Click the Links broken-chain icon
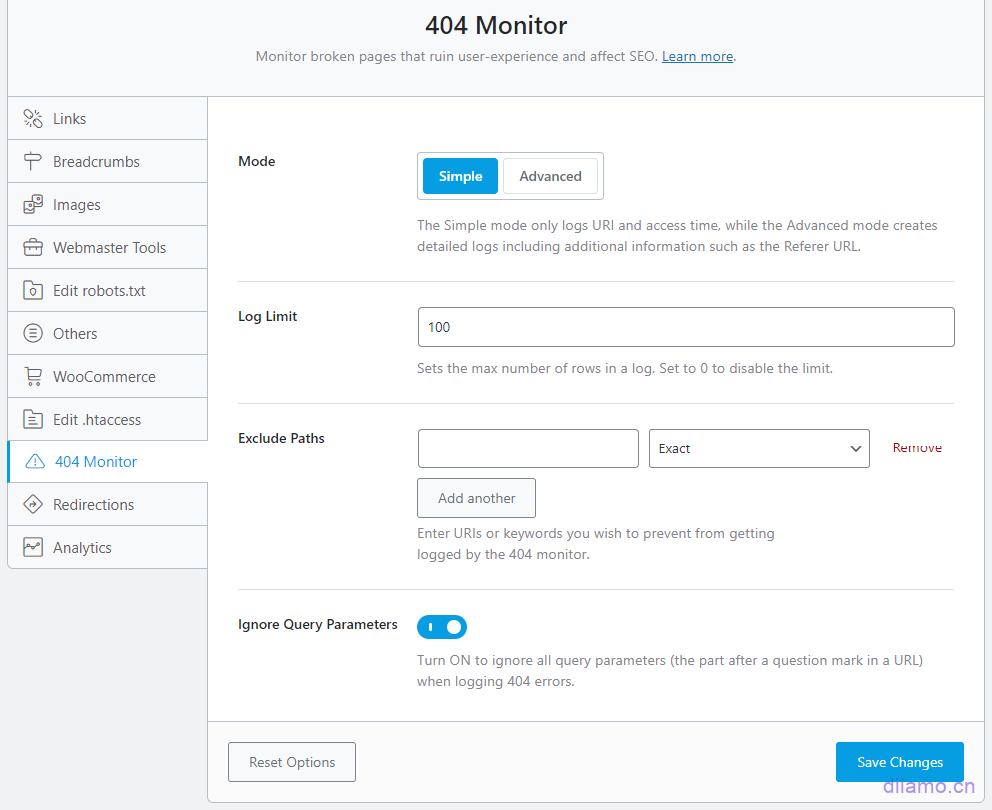 click(33, 119)
